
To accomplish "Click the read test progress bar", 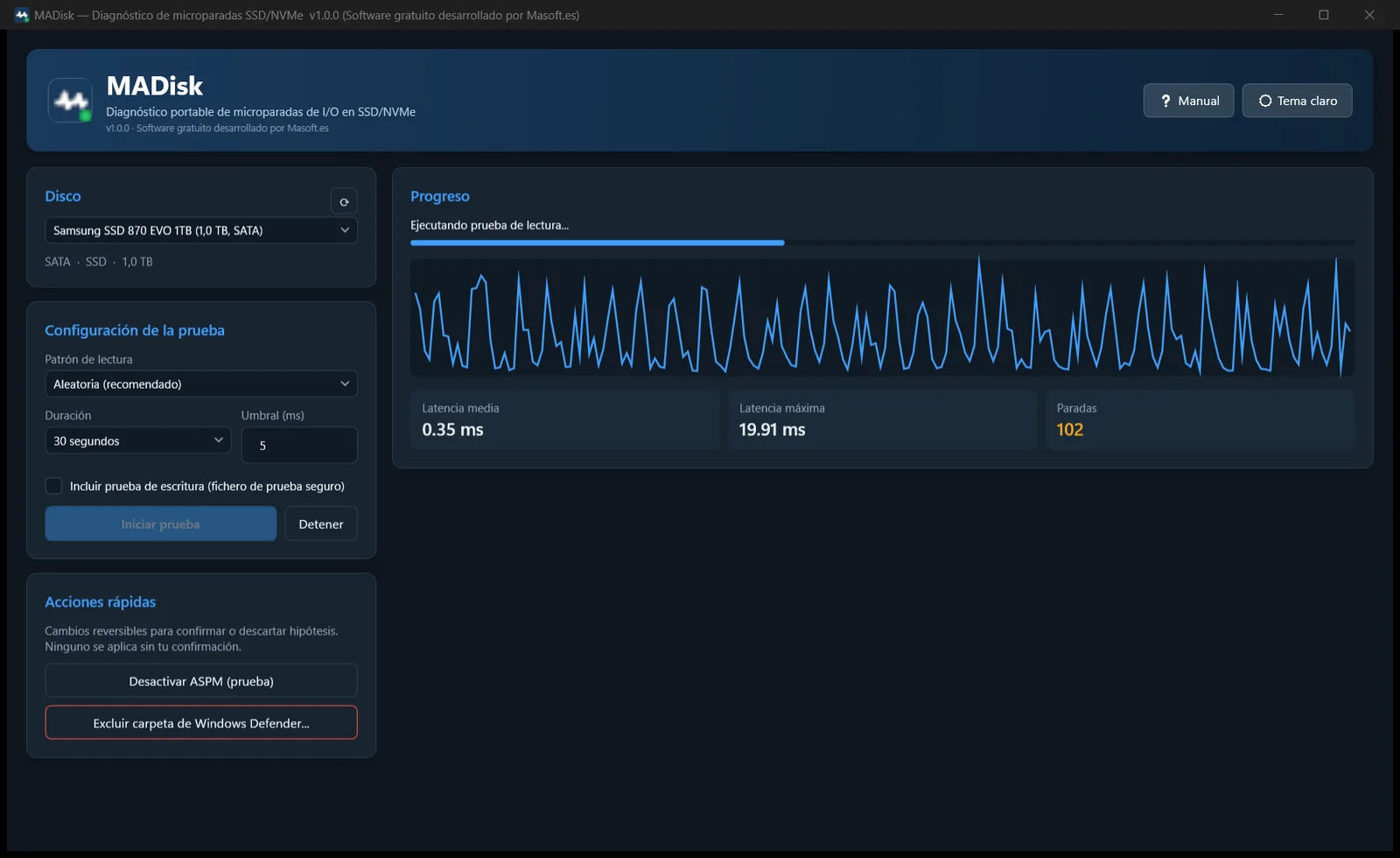I will pos(882,243).
